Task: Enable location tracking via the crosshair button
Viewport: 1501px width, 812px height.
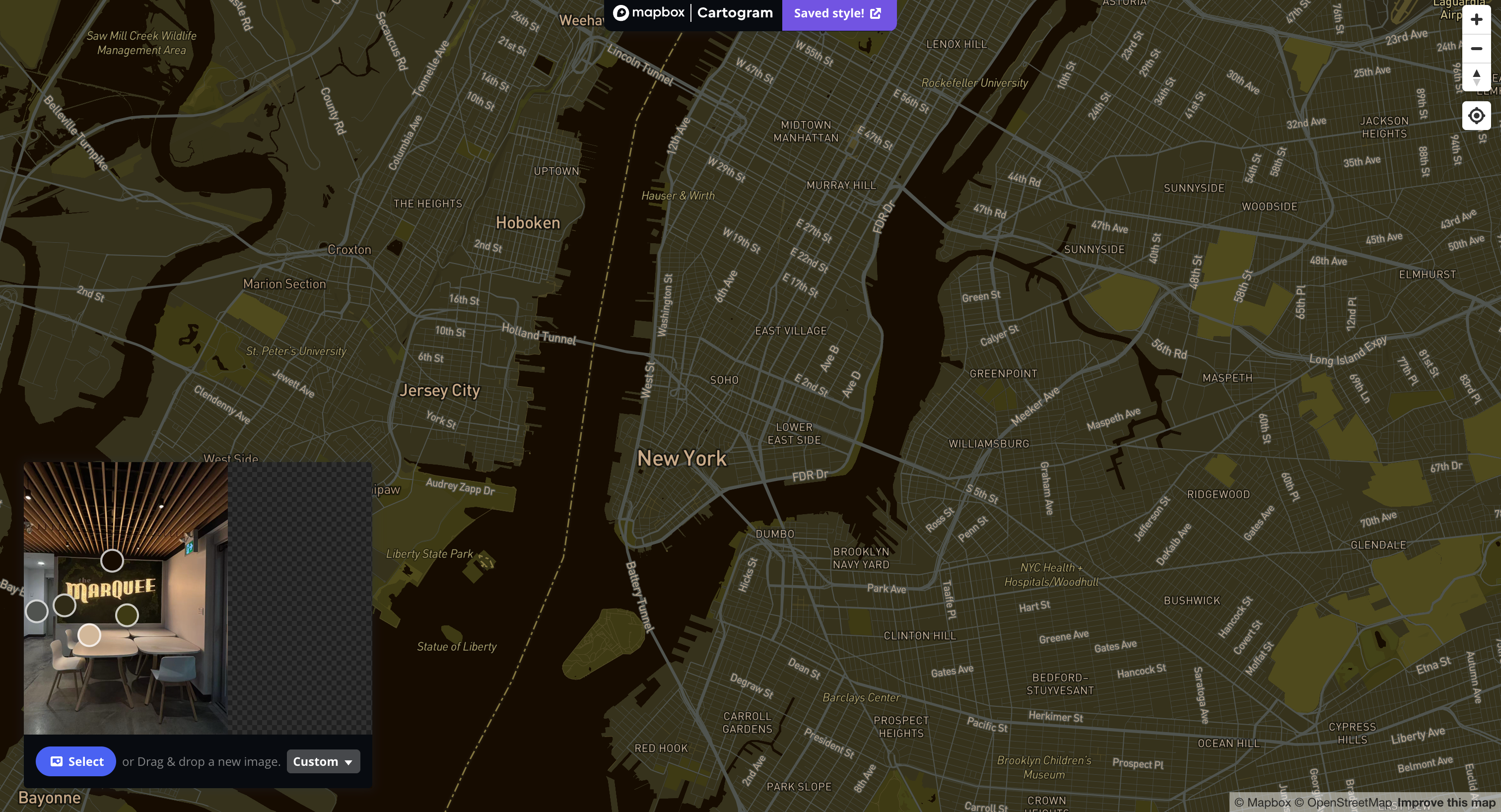Action: click(x=1477, y=115)
